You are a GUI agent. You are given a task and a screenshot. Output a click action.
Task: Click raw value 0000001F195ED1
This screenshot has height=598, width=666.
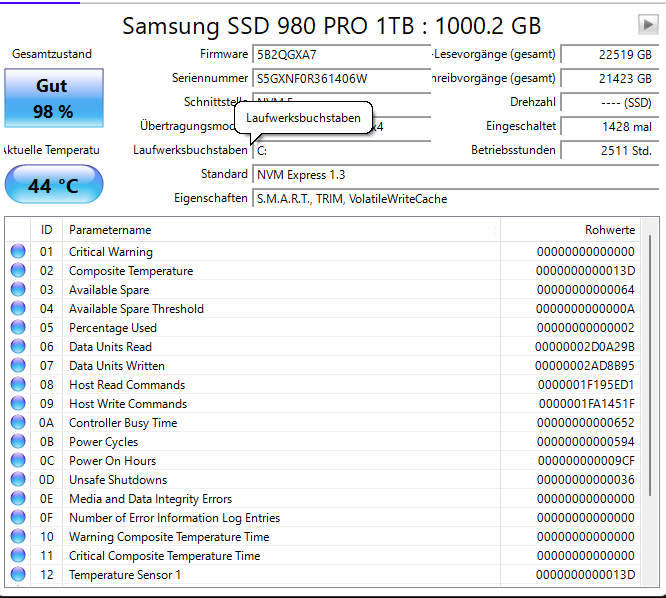586,385
